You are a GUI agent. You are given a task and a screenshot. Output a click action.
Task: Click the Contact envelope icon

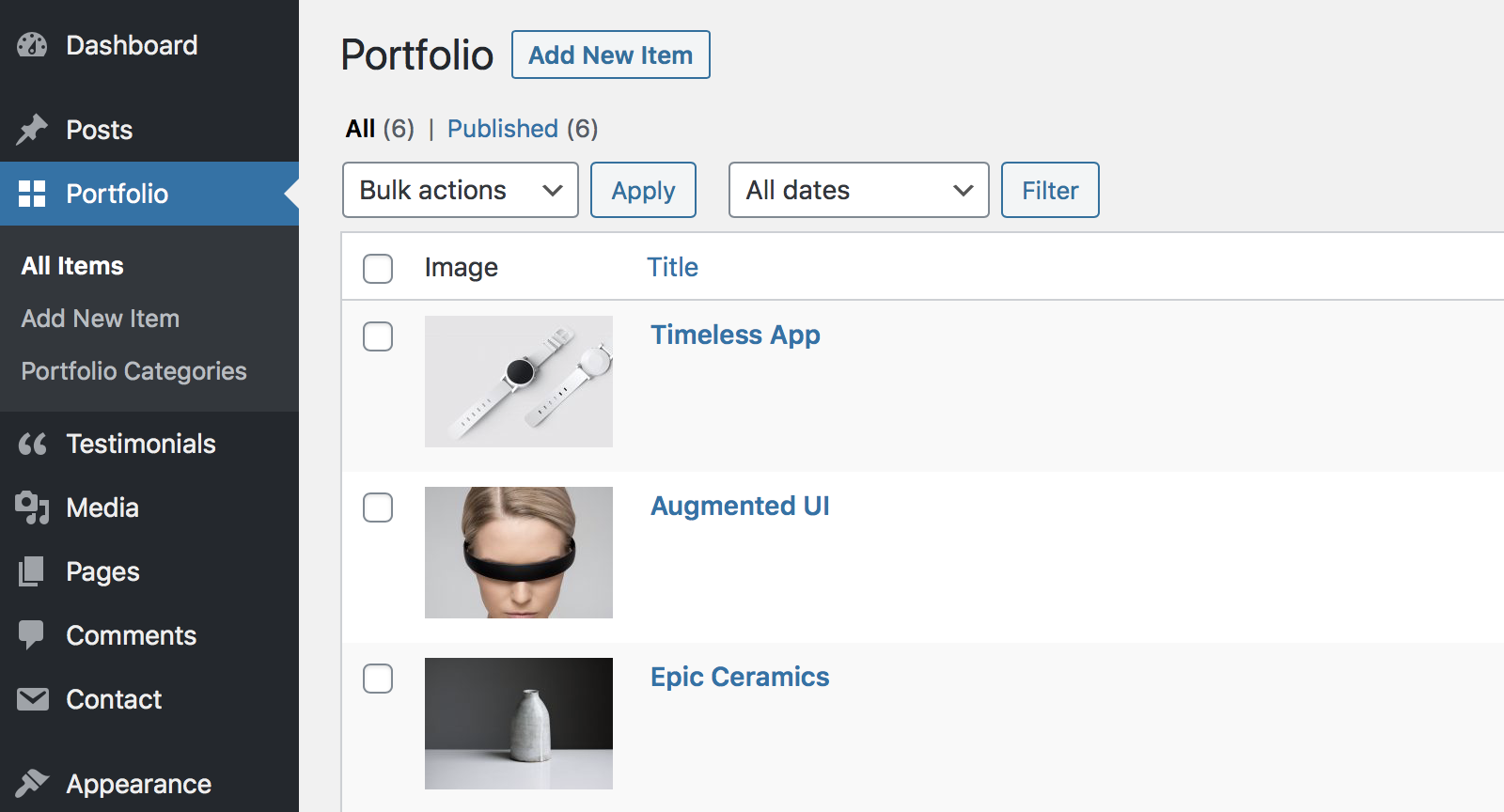pyautogui.click(x=32, y=699)
